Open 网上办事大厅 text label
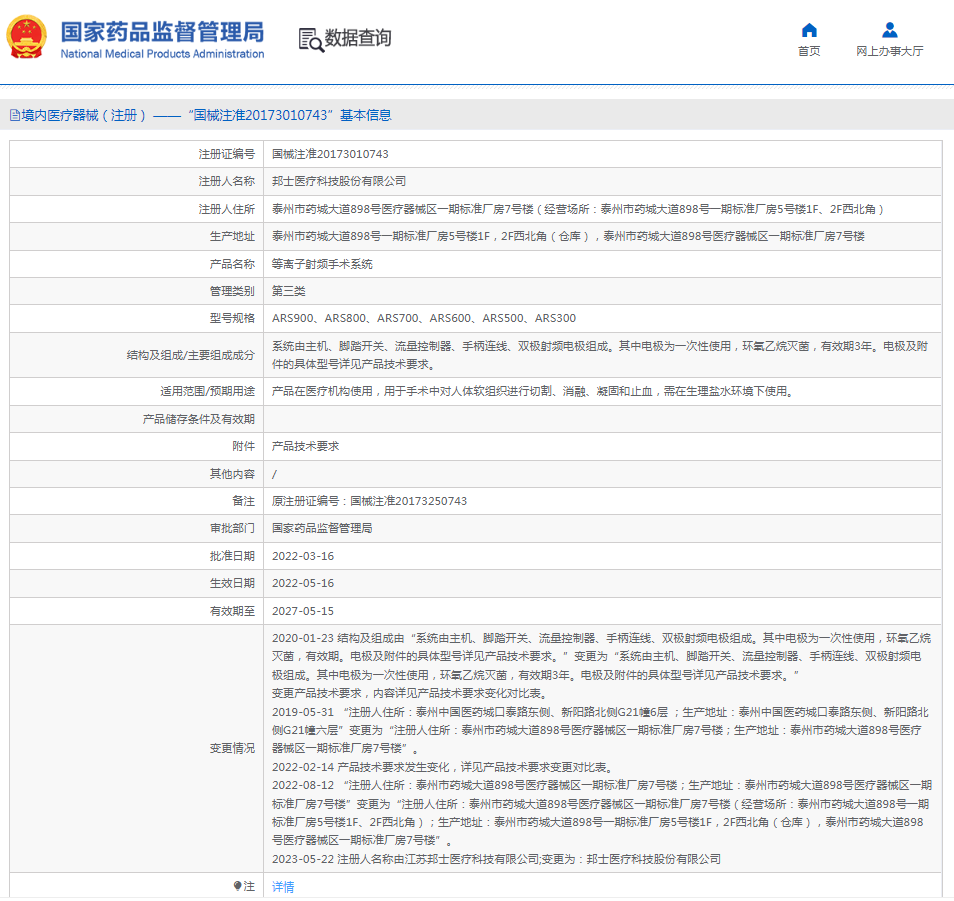954x901 pixels. (889, 51)
